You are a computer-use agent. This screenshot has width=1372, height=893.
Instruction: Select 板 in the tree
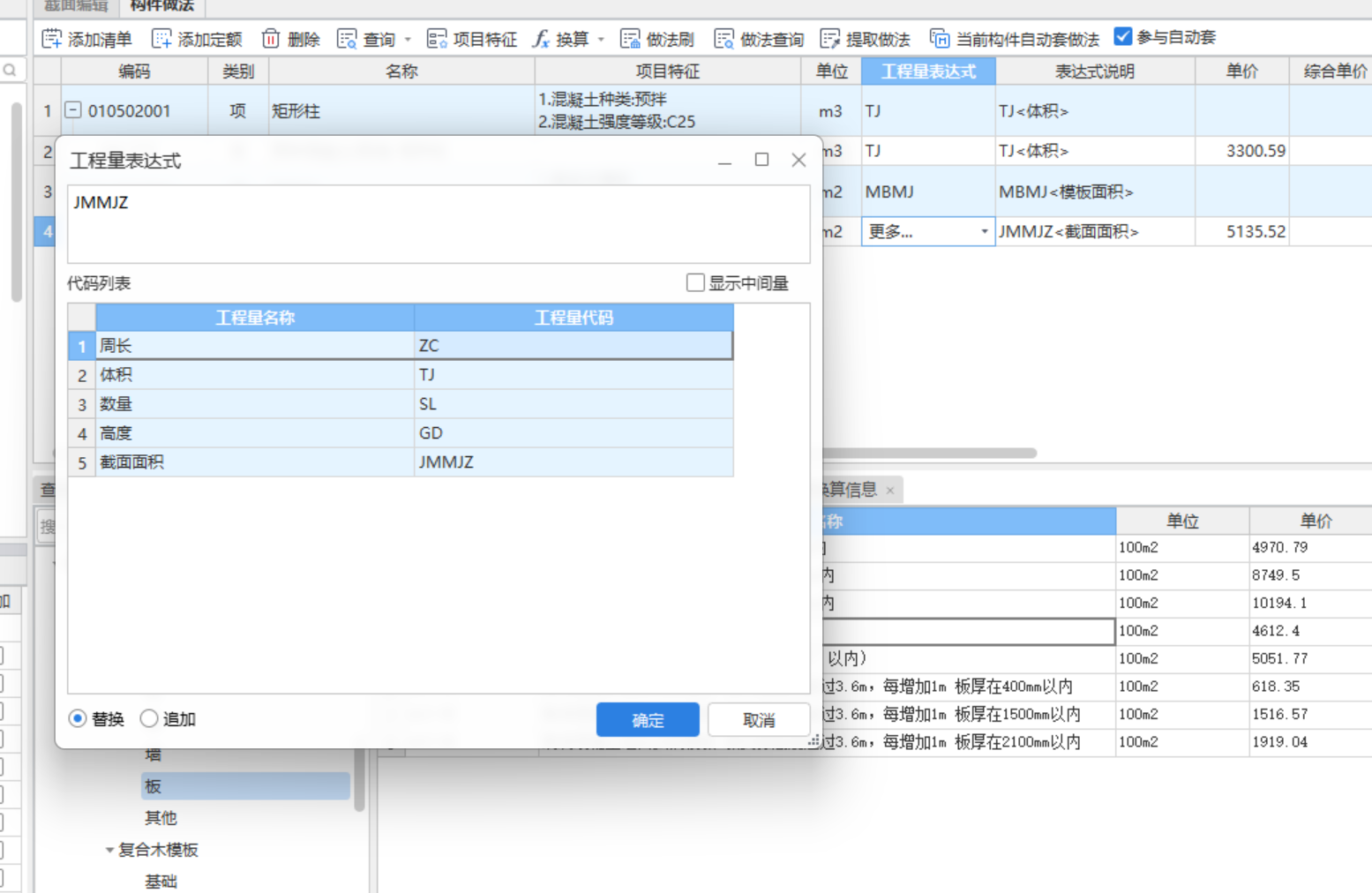point(246,786)
